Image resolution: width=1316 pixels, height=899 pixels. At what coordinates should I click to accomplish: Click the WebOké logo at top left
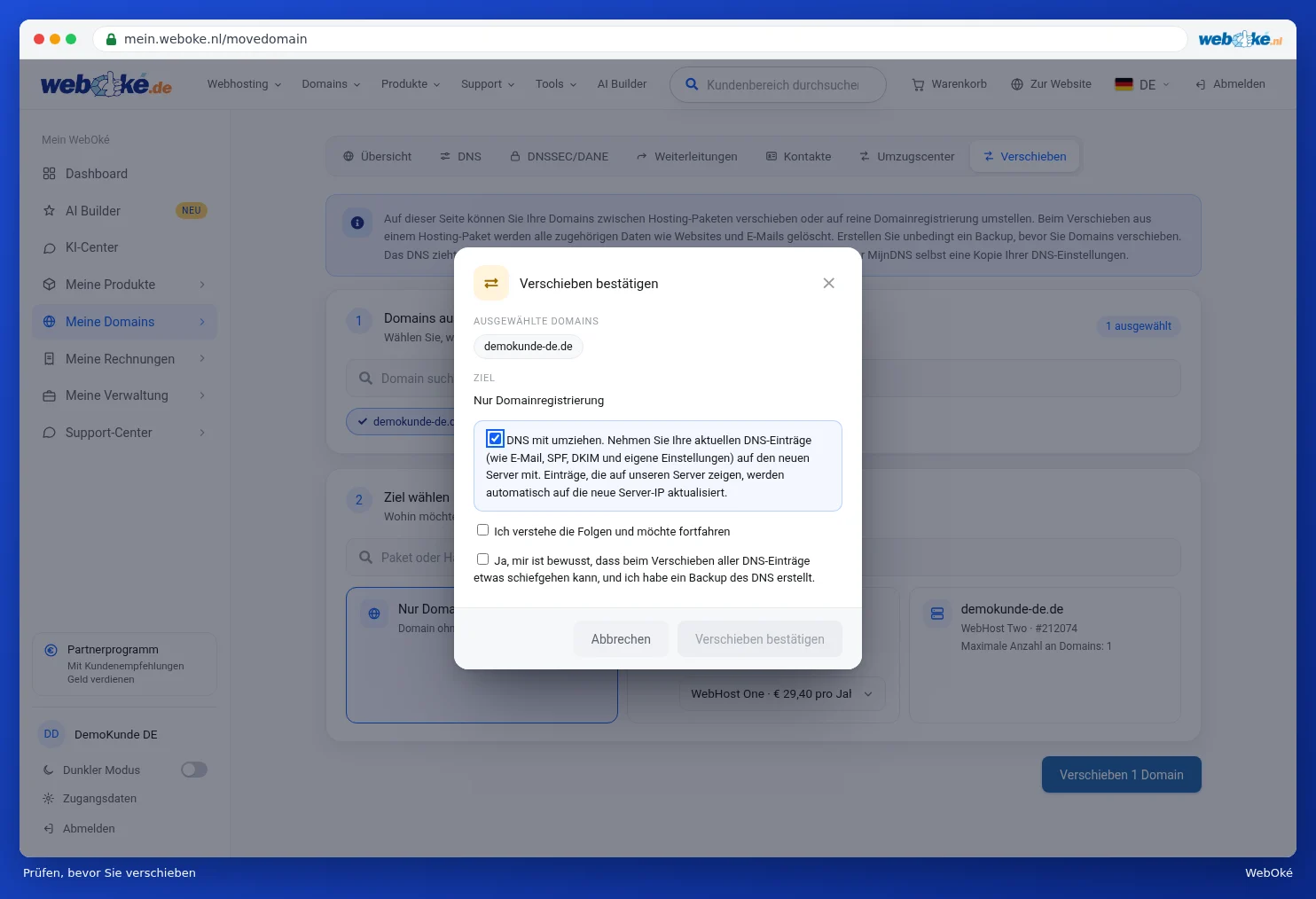tap(106, 84)
